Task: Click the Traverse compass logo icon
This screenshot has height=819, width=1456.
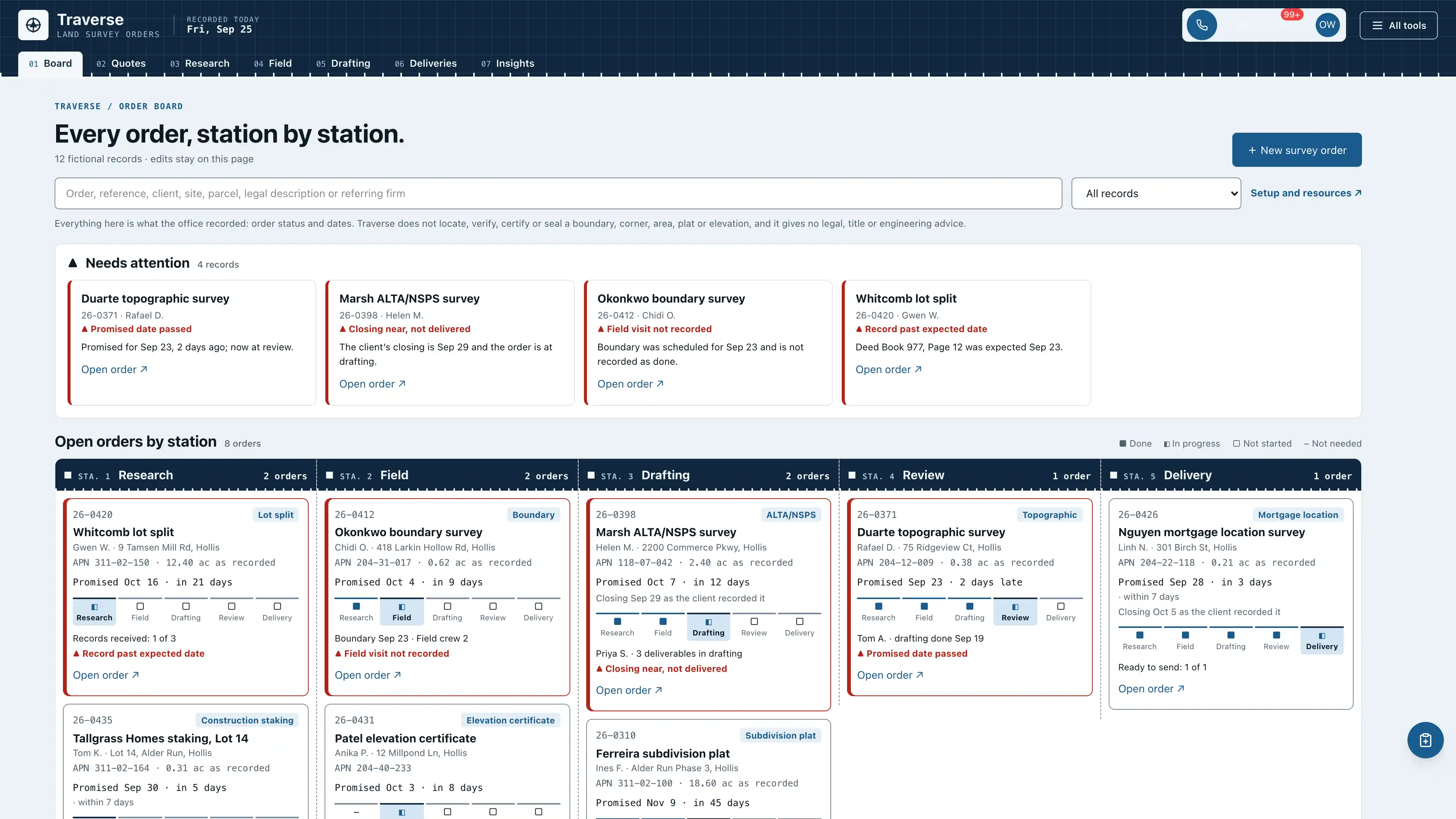Action: 33,25
